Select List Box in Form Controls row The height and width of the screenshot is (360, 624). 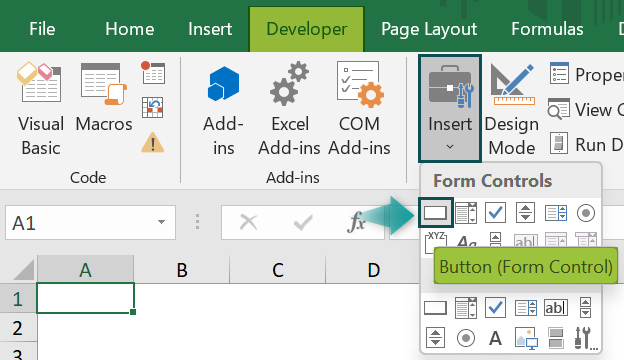point(556,213)
